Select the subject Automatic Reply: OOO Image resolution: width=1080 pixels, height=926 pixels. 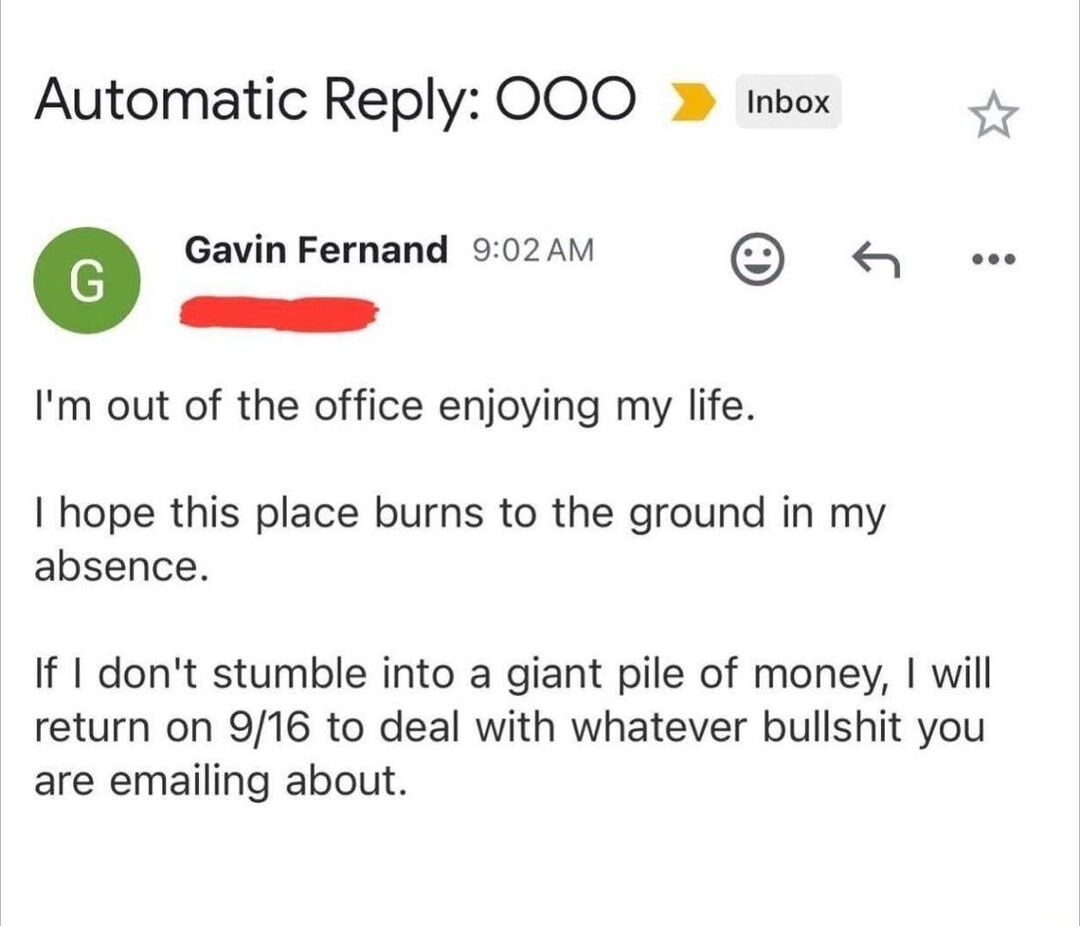[335, 99]
